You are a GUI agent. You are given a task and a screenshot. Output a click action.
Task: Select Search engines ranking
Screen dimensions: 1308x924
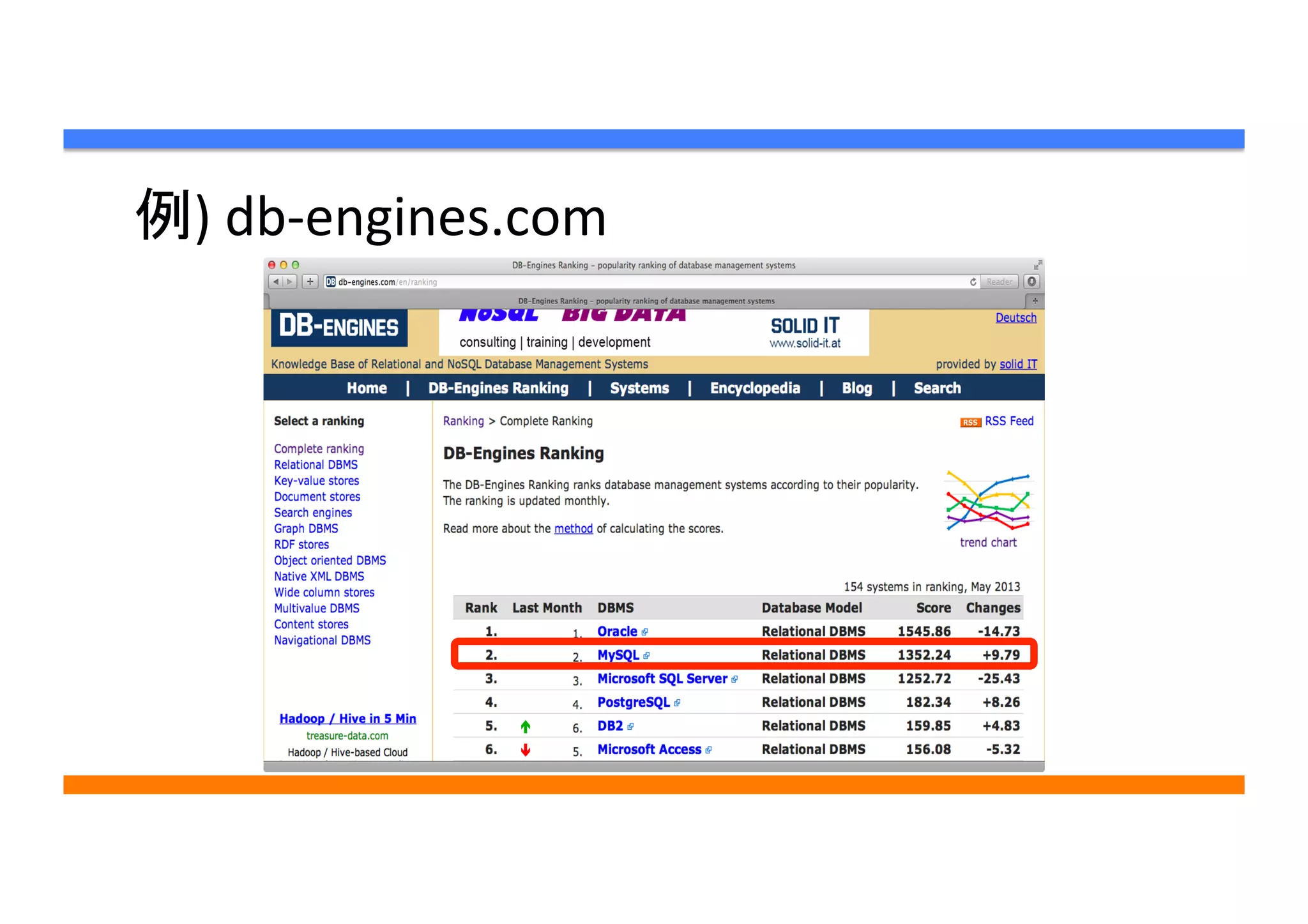click(313, 513)
